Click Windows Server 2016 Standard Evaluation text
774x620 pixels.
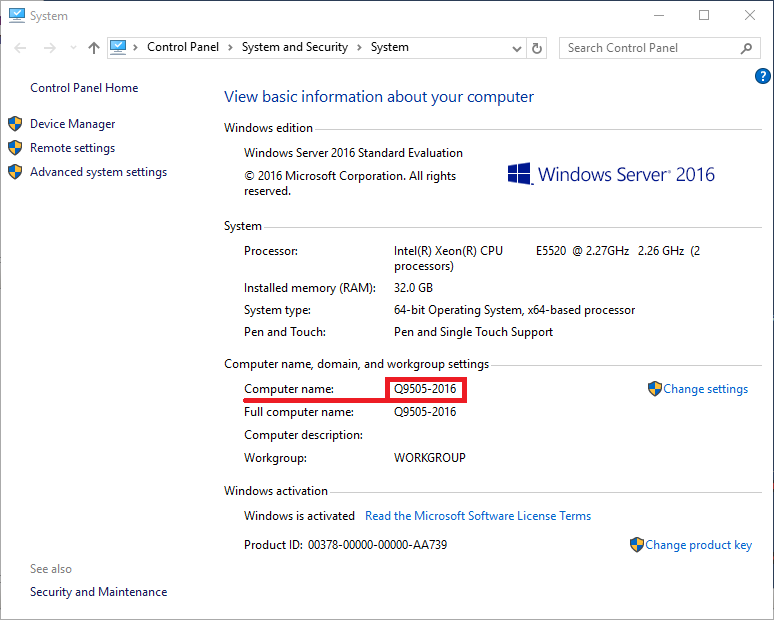click(x=353, y=153)
